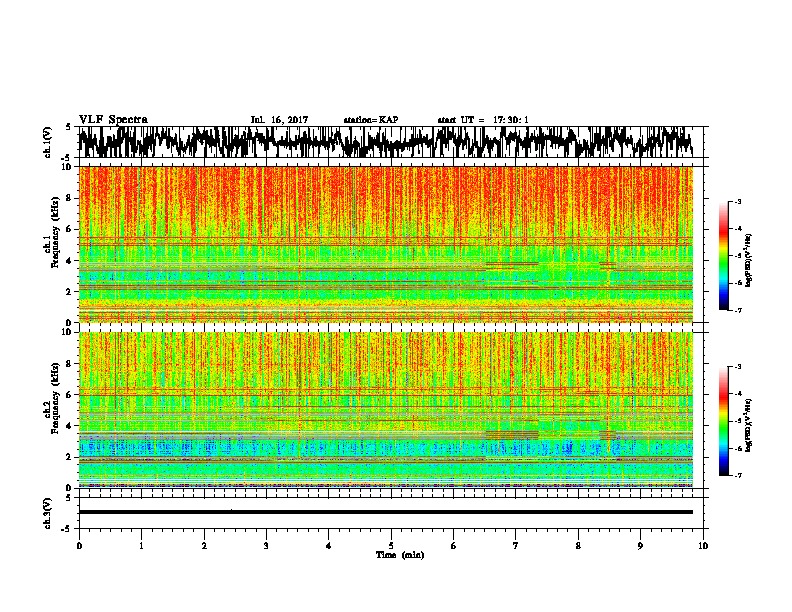Click the "1" minute tick label on time axis
Screen dimensions: 792x612
pos(141,546)
